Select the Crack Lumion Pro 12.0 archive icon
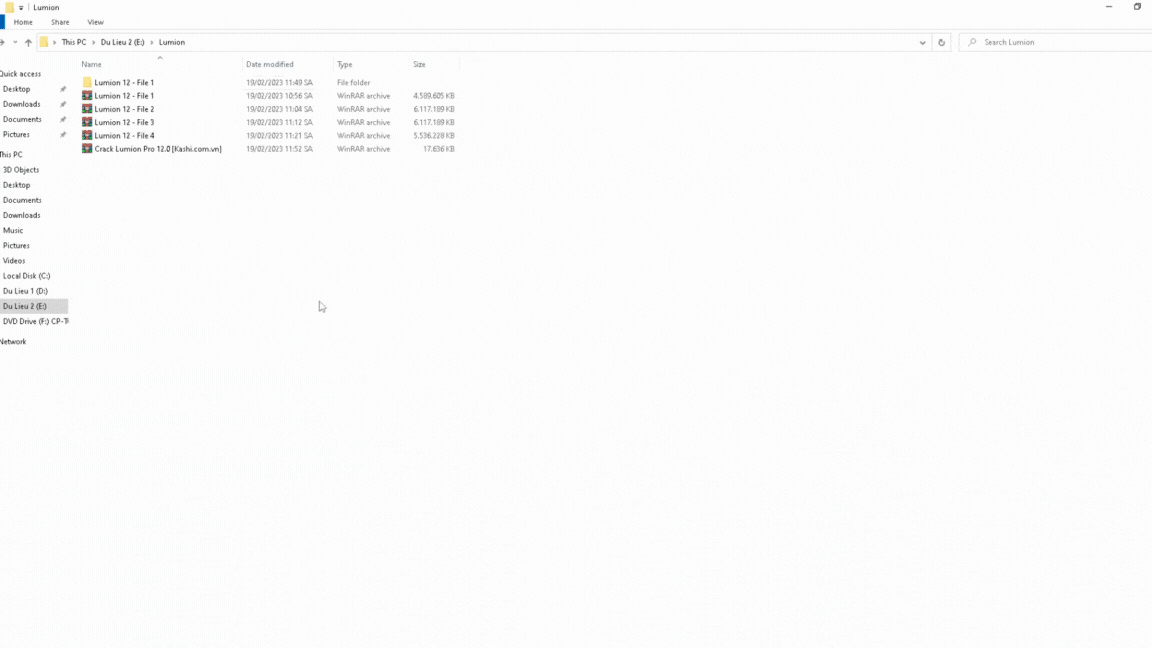The height and width of the screenshot is (648, 1152). pos(87,148)
